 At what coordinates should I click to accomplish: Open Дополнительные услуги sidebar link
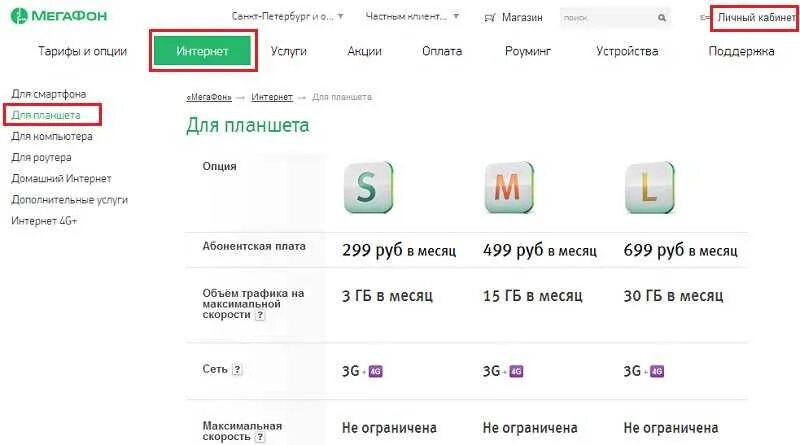pyautogui.click(x=69, y=200)
